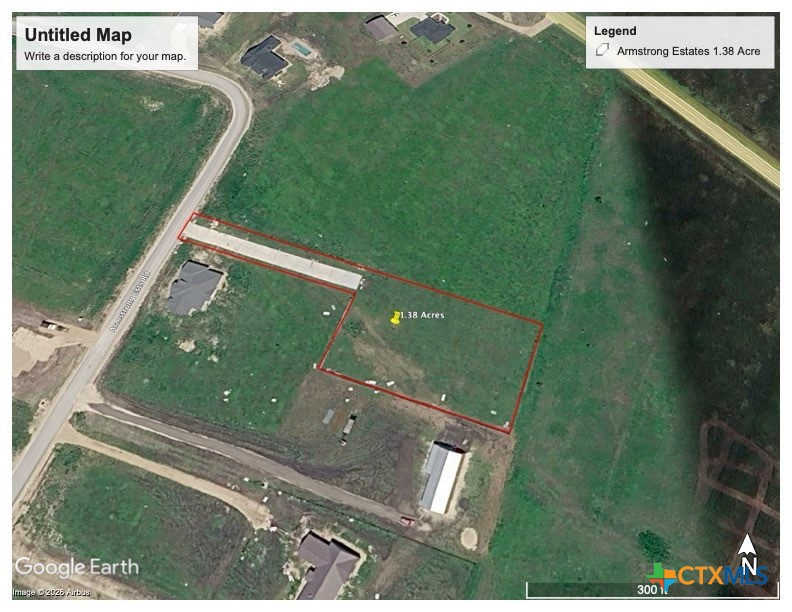Click the gray-roofed house beside the driveway

(x=193, y=288)
